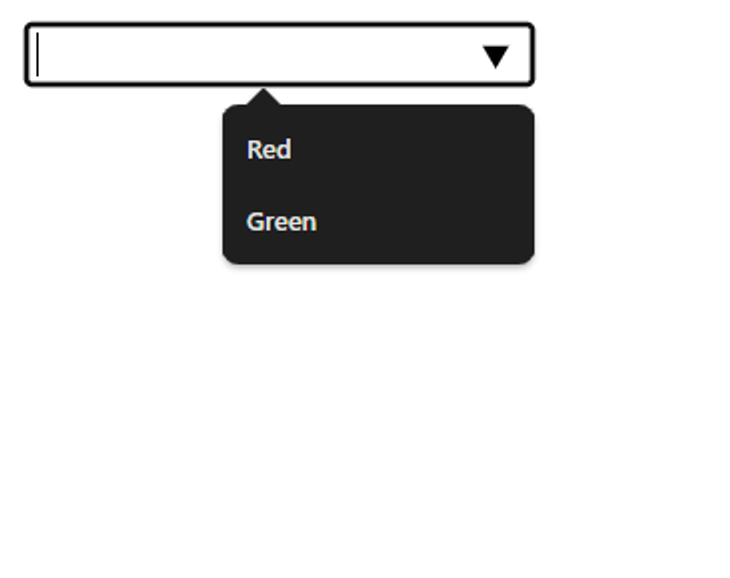Click the Red text label
Viewport: 730px width, 578px height.
[x=269, y=149]
